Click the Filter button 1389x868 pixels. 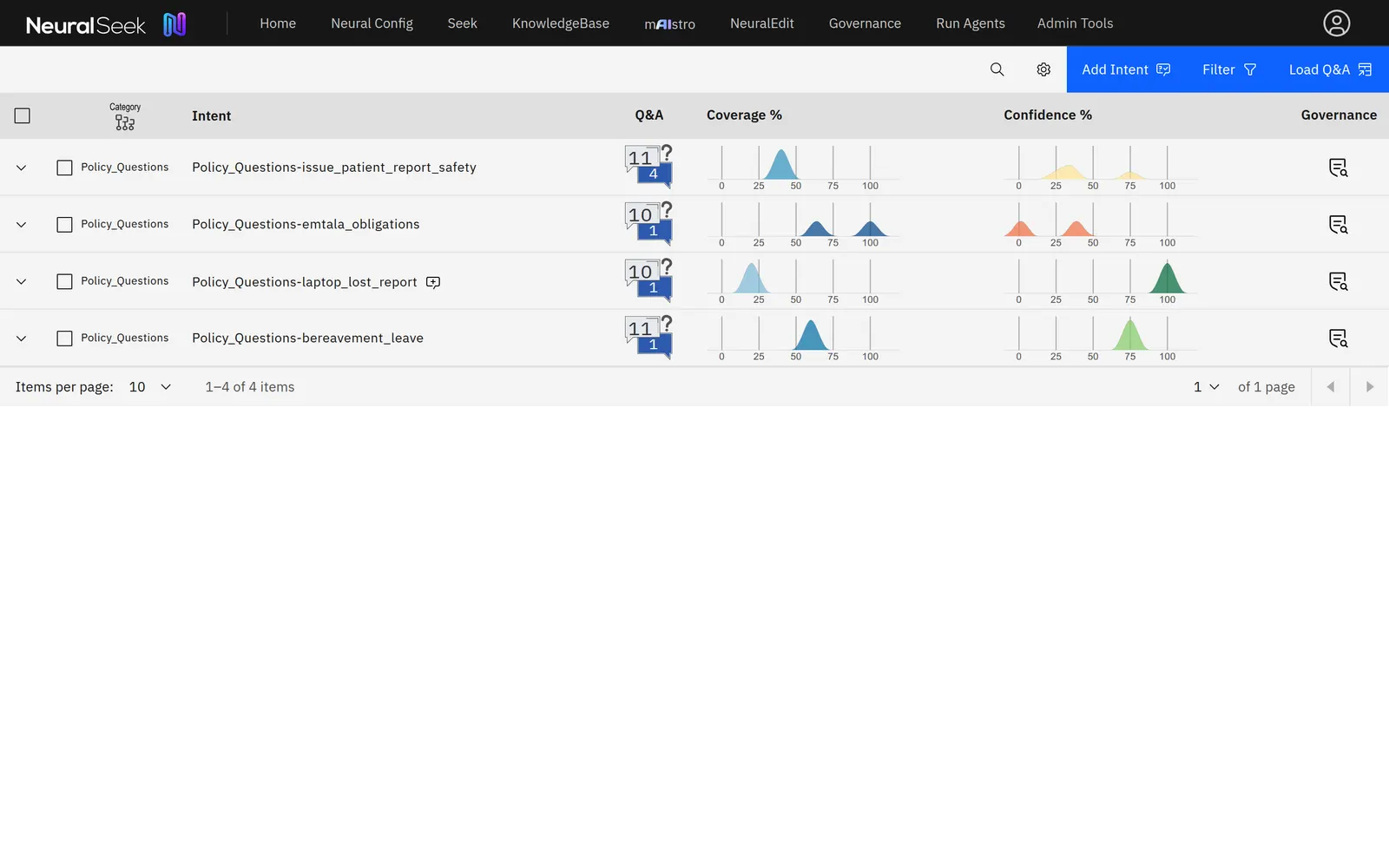(1229, 69)
